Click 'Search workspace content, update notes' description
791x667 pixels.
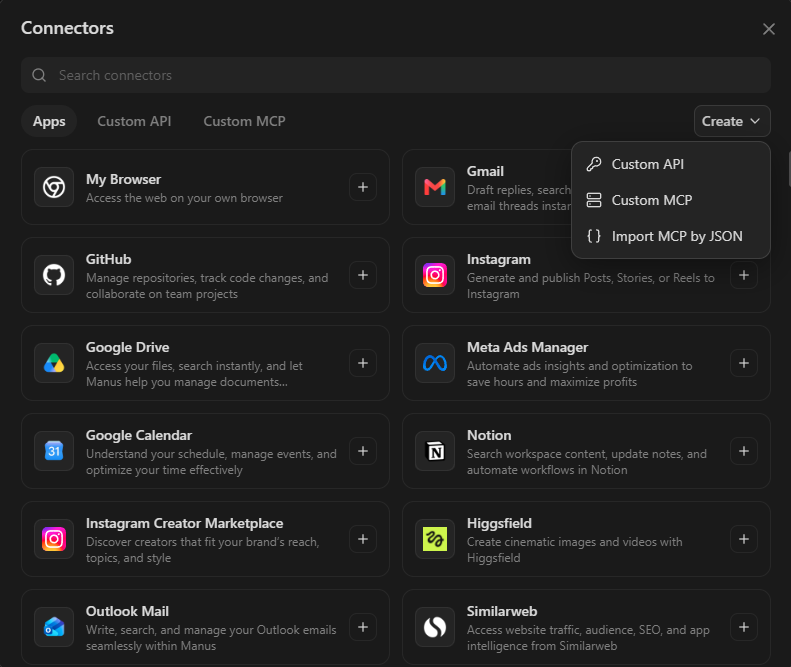point(587,462)
